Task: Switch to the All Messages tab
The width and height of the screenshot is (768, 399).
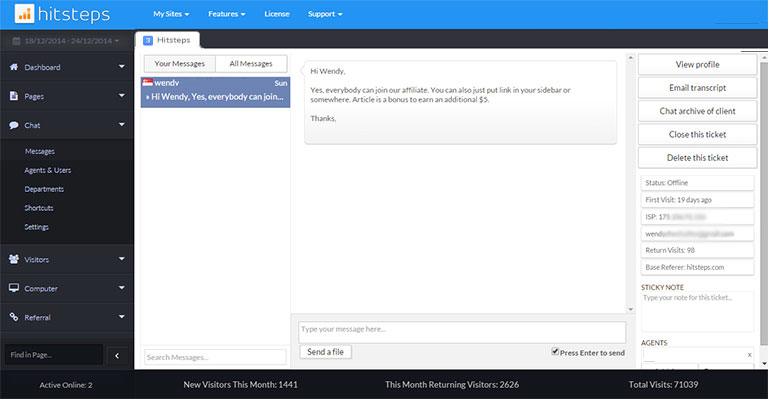Action: tap(251, 64)
